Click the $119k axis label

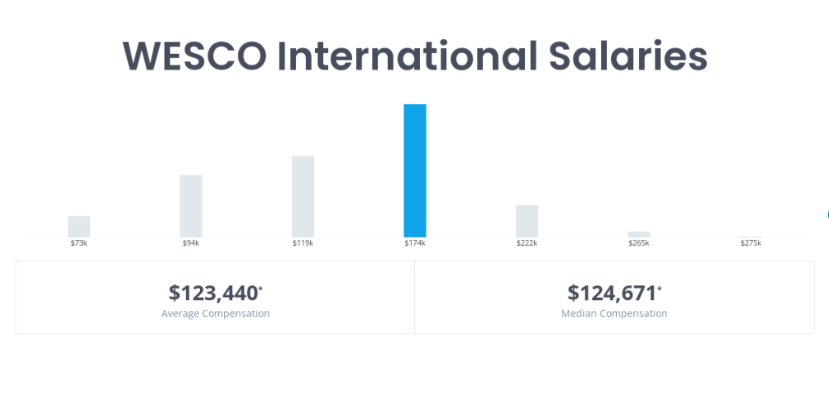tap(303, 243)
